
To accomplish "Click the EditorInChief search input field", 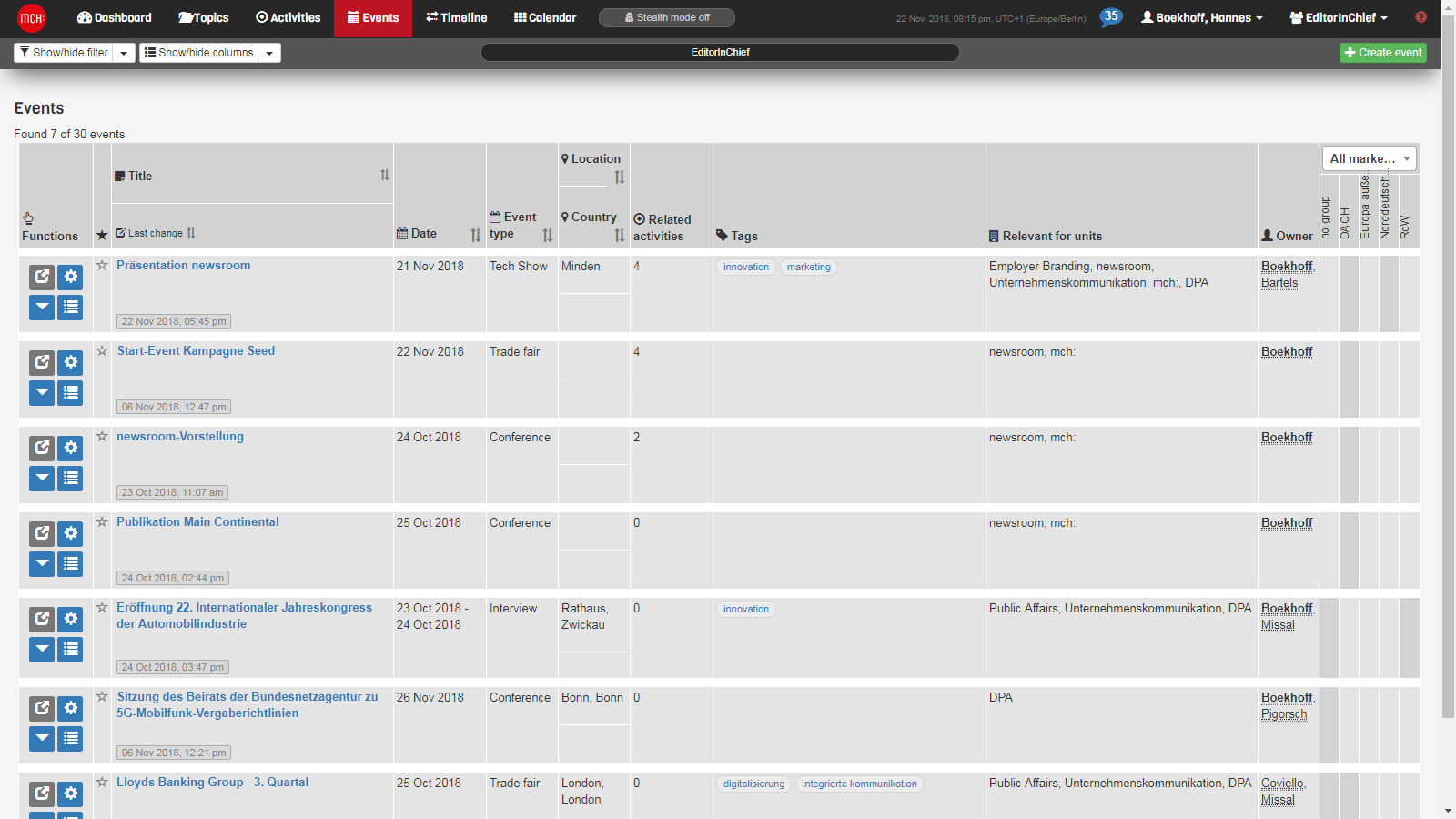I will (720, 52).
